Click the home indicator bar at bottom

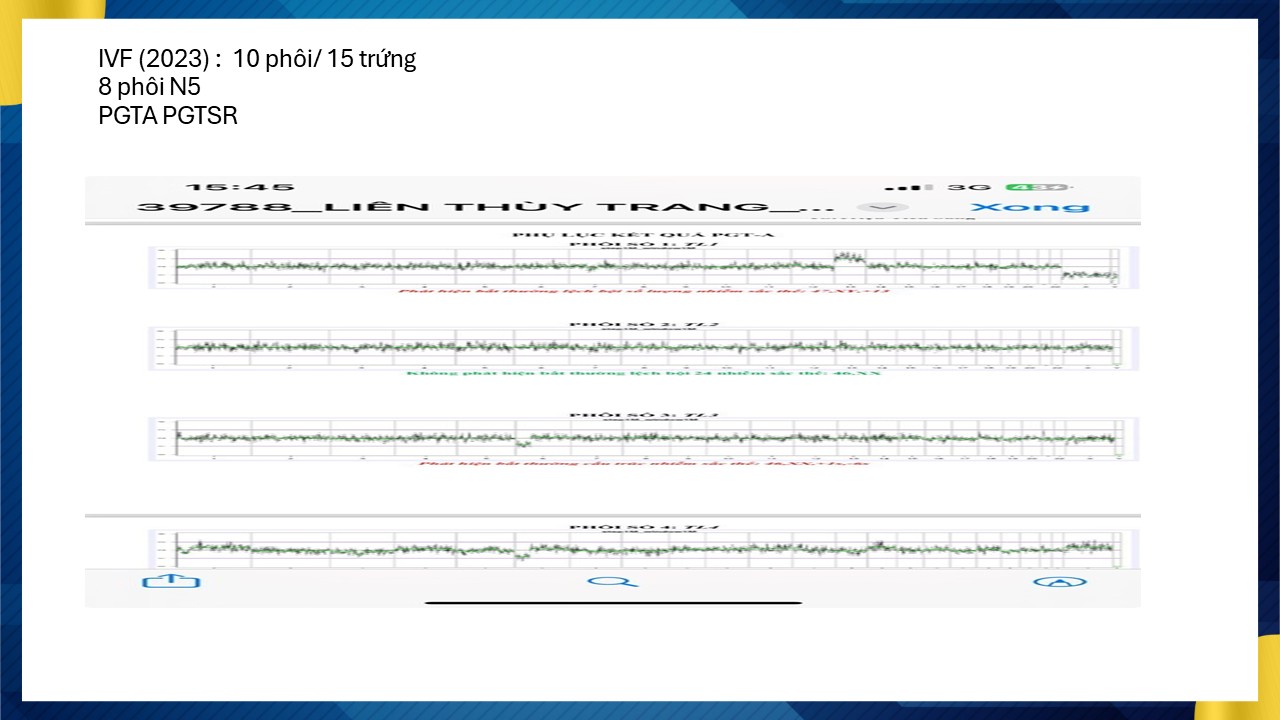tap(613, 603)
